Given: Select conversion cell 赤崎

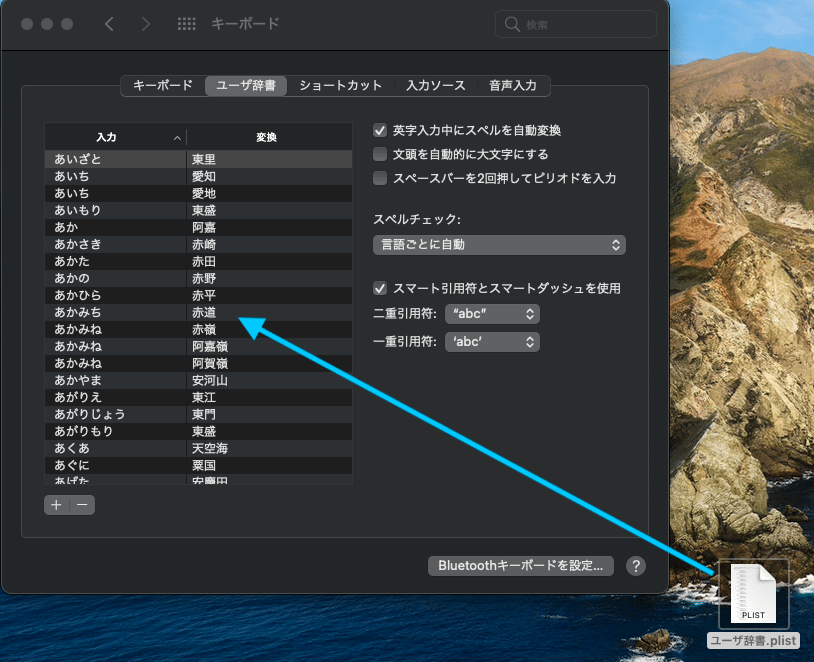Looking at the screenshot, I should point(269,245).
